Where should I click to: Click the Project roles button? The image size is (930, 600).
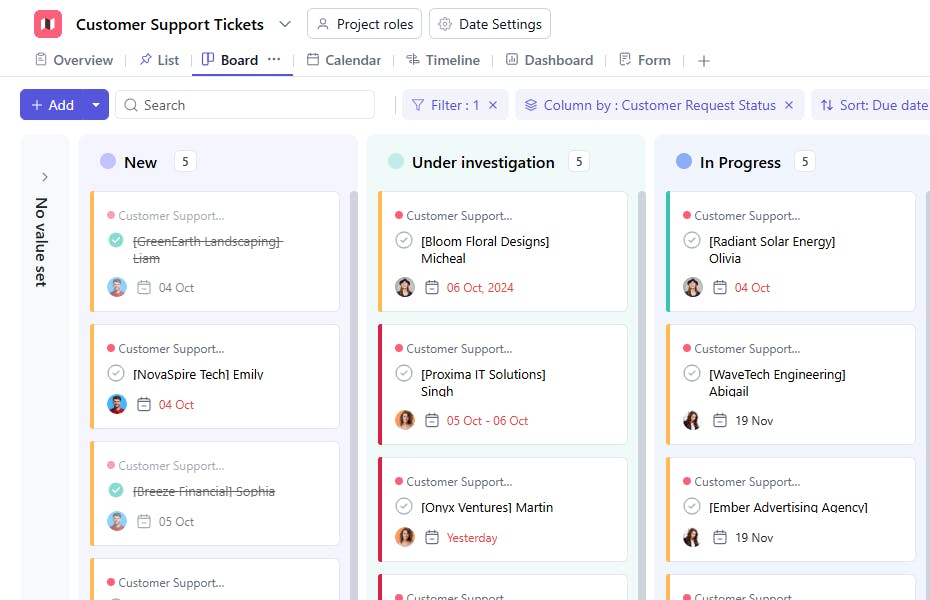(364, 23)
